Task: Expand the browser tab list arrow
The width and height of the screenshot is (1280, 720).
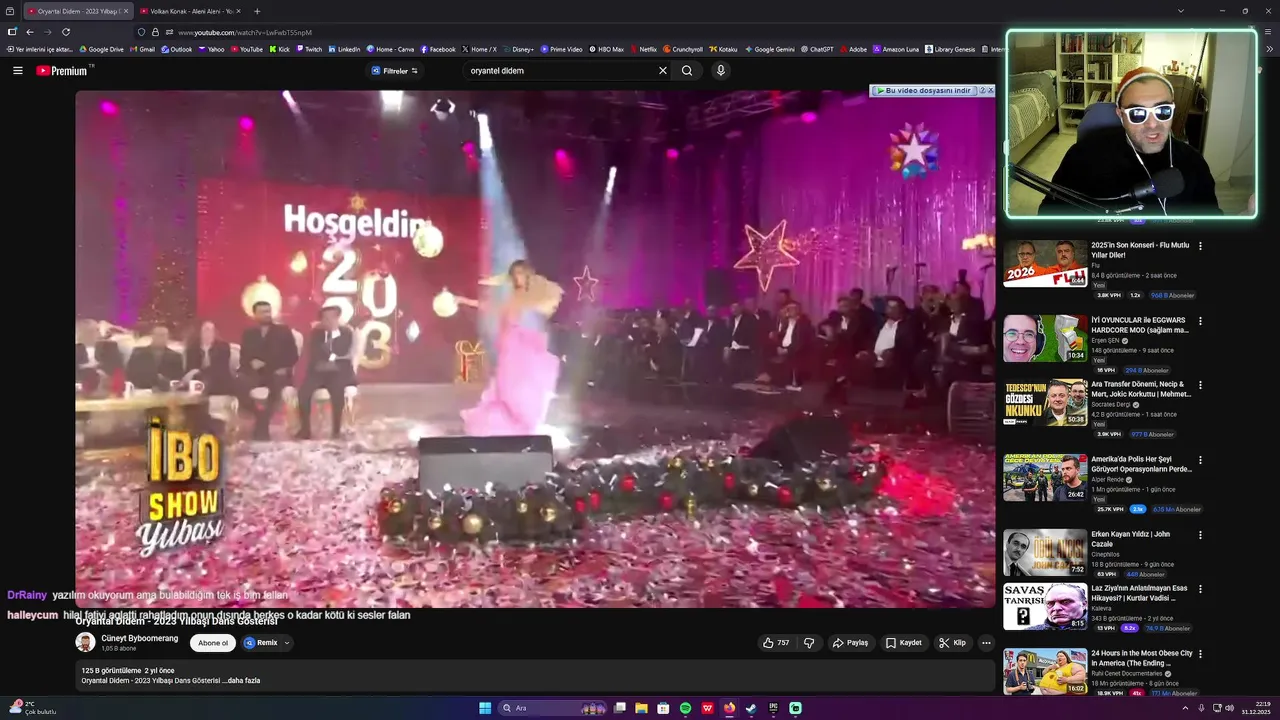Action: 1181,11
